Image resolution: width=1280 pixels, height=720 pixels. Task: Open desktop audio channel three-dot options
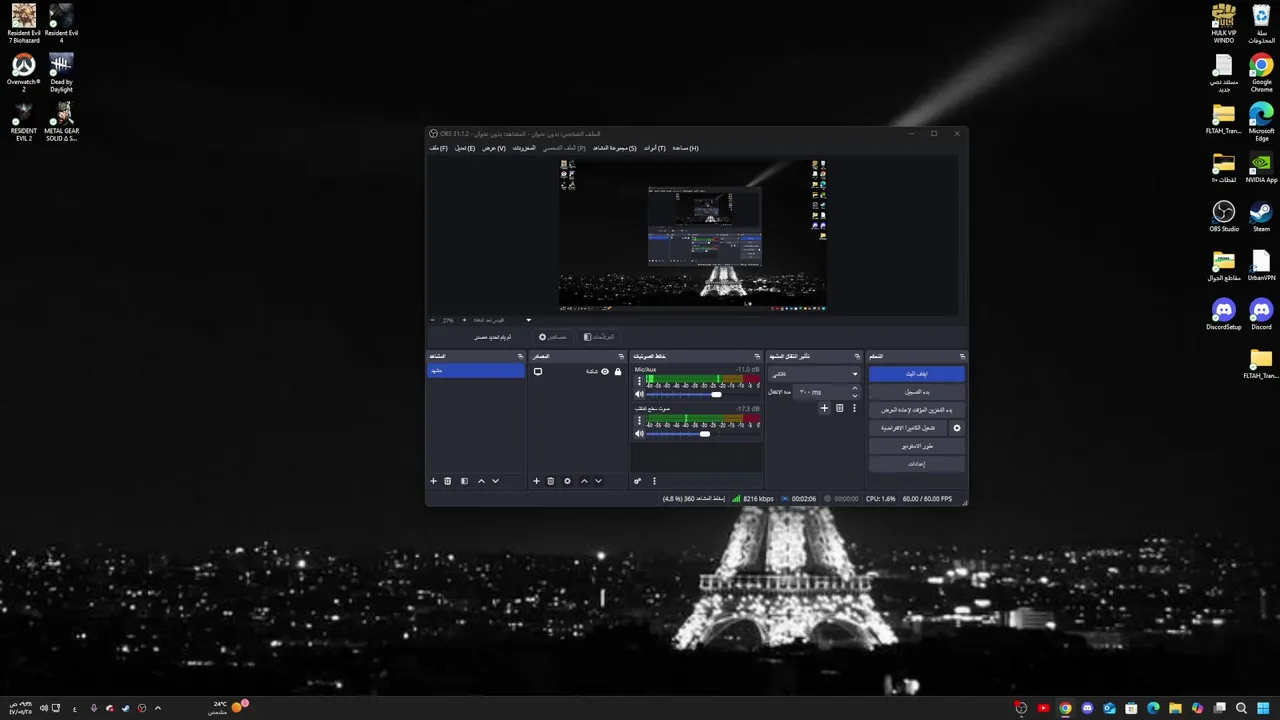pyautogui.click(x=640, y=420)
